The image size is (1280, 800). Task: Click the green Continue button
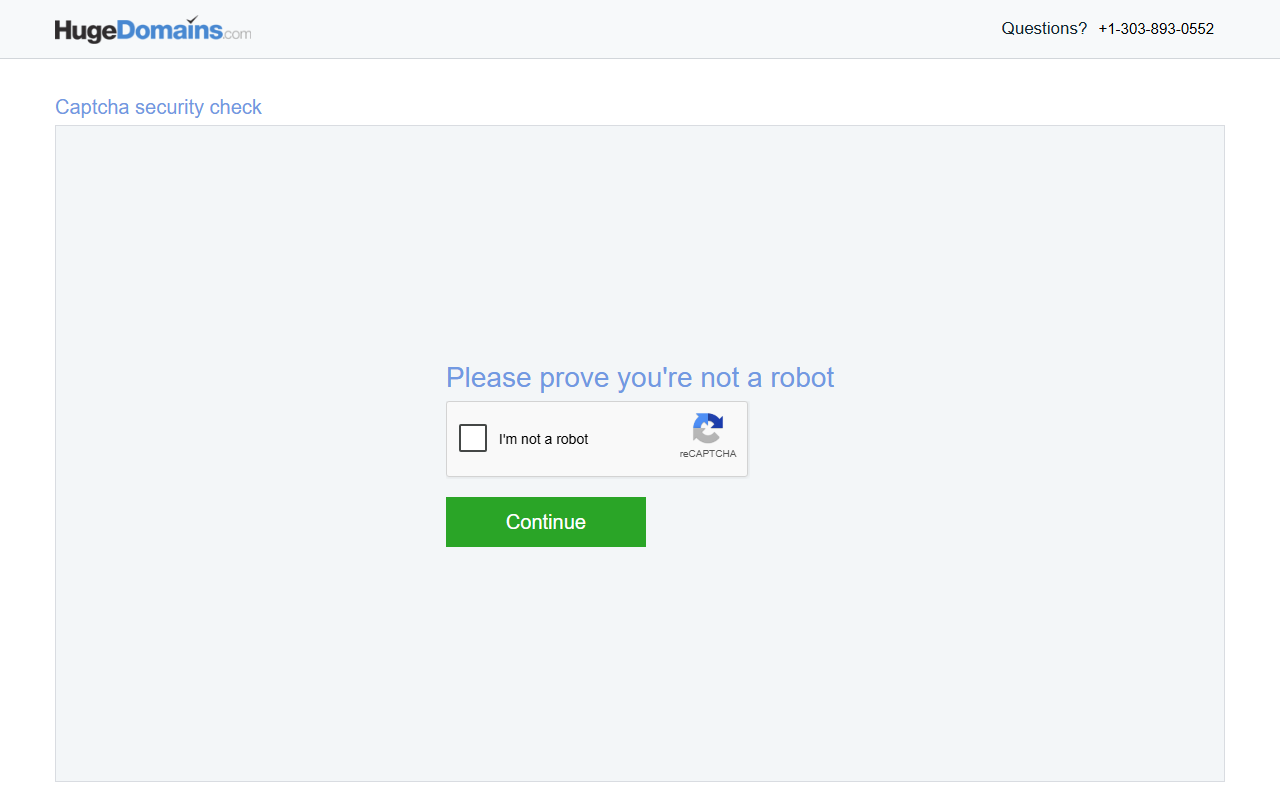546,522
